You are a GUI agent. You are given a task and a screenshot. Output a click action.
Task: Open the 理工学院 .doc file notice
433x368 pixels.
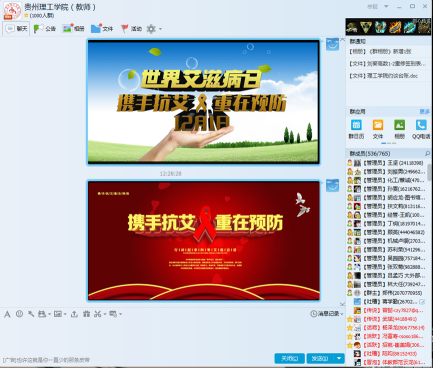383,76
